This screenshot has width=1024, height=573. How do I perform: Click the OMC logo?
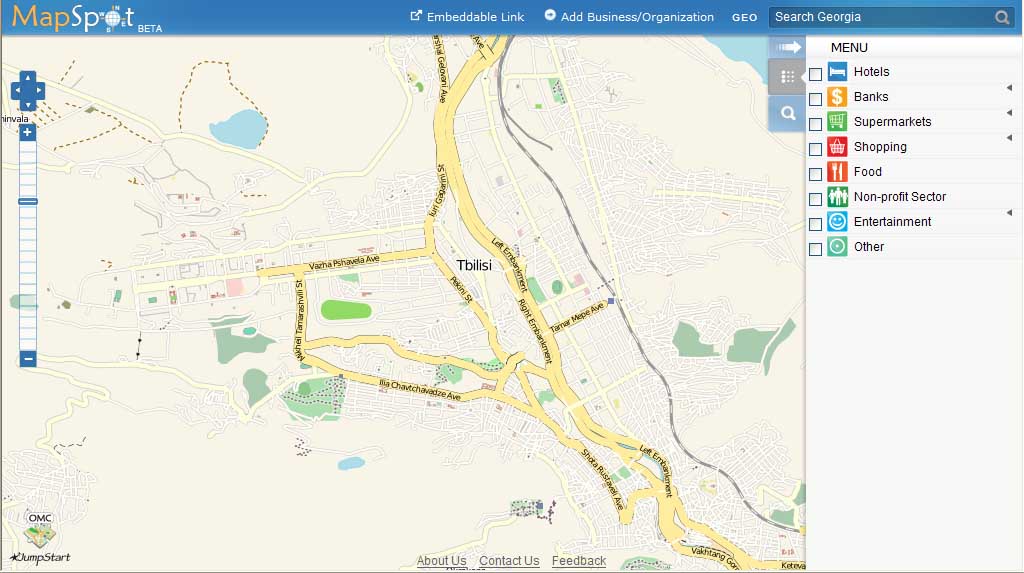coord(40,529)
